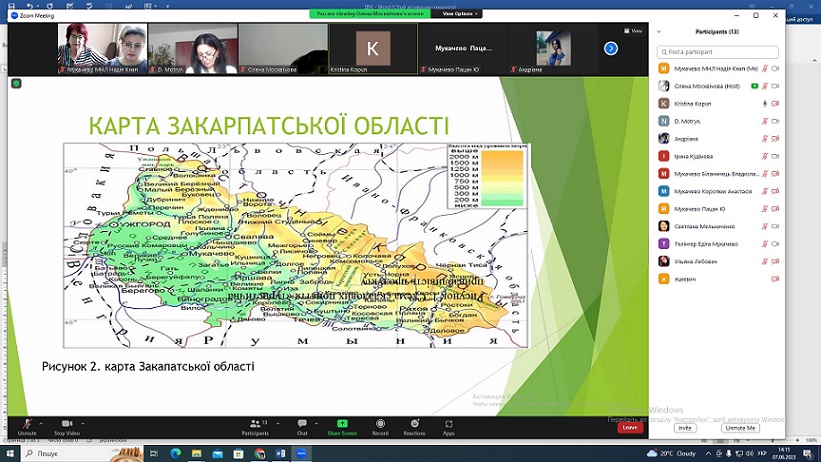This screenshot has width=821, height=462.
Task: Show next participant videos with blue arrow
Action: pos(611,49)
